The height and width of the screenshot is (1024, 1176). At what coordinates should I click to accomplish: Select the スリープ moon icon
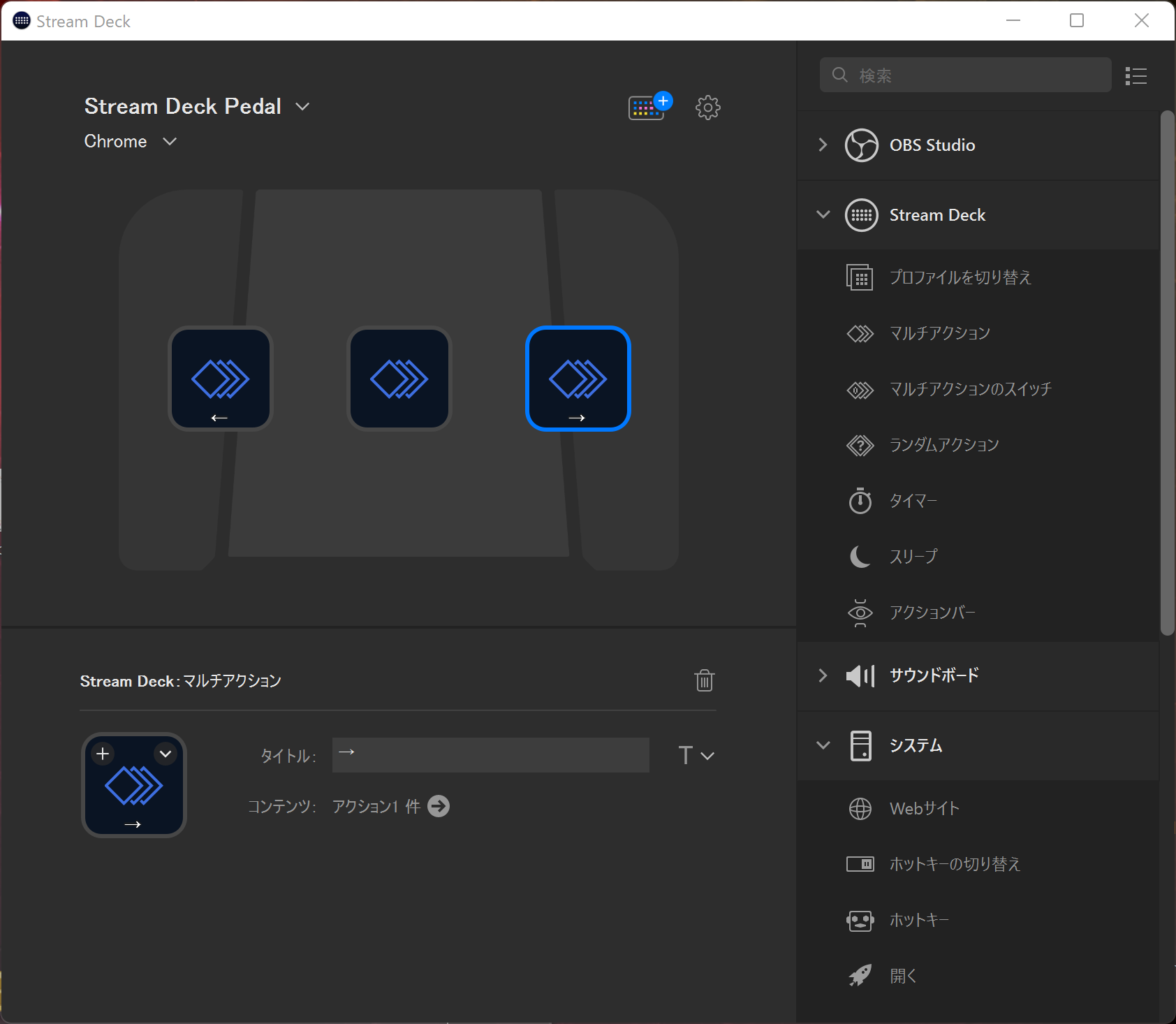(x=860, y=557)
